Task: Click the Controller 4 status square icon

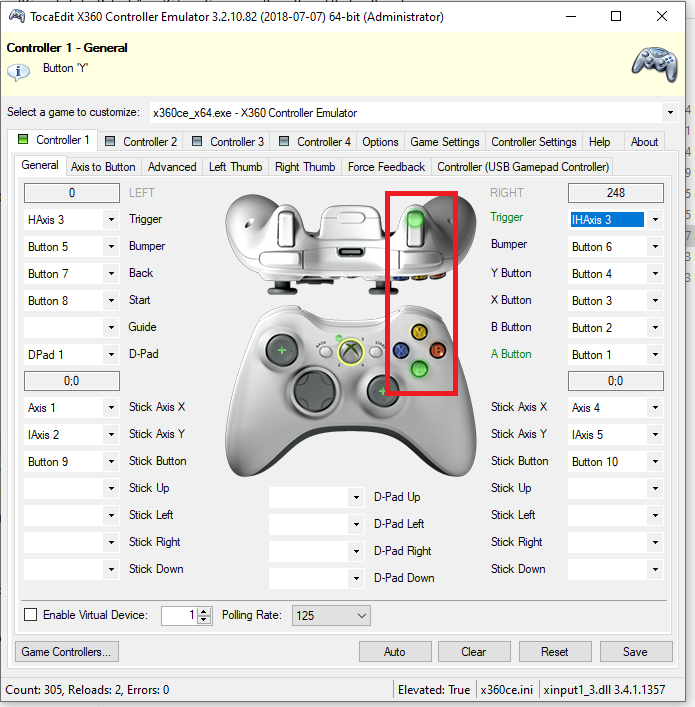Action: (284, 141)
